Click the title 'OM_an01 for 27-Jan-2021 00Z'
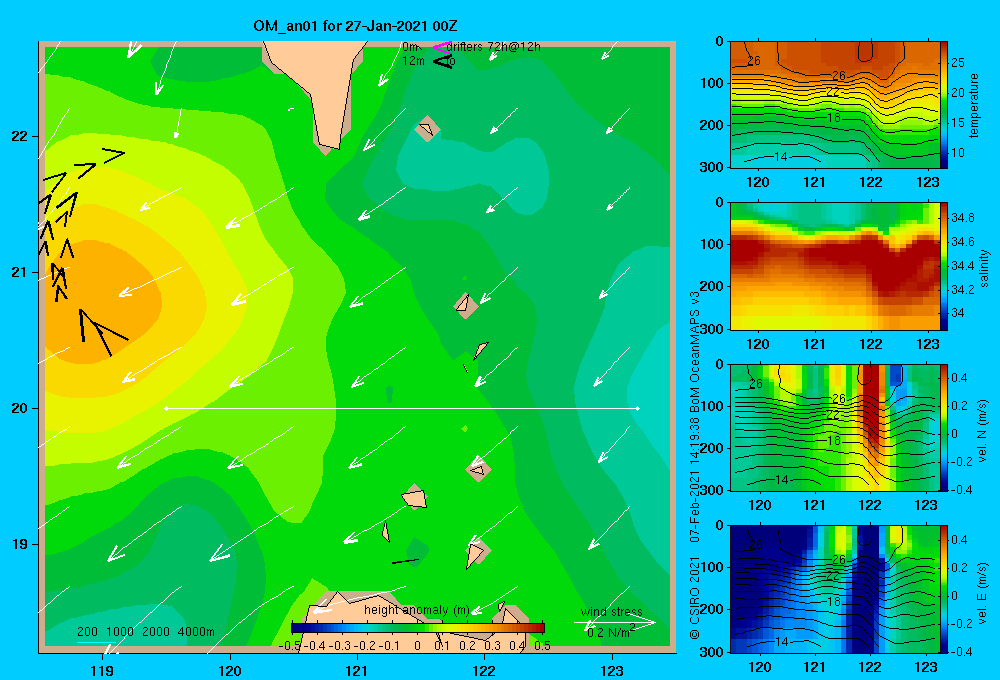Image resolution: width=1000 pixels, height=680 pixels. 355,26
